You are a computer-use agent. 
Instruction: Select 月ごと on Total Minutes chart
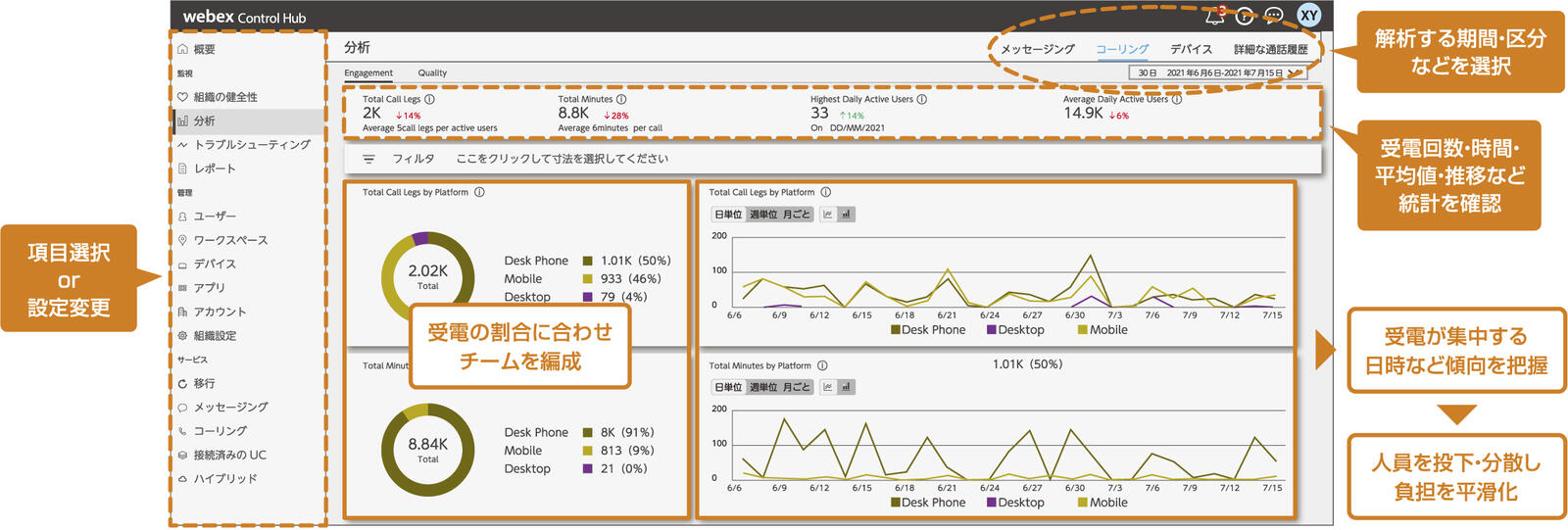pyautogui.click(x=796, y=387)
